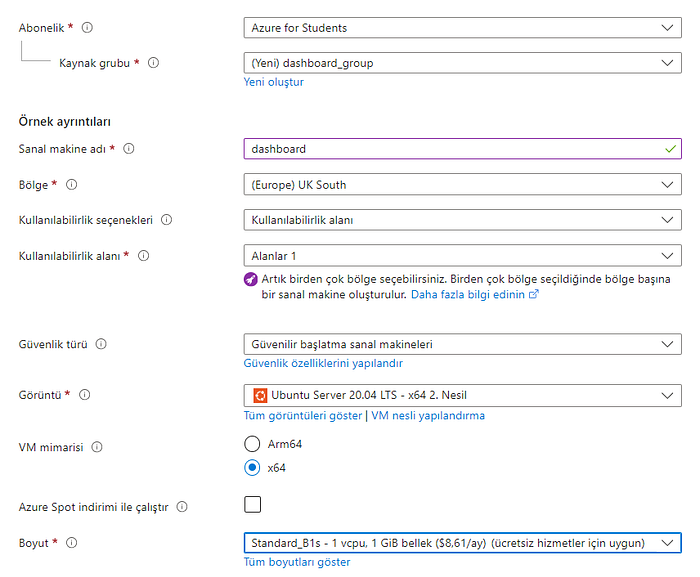Click info icon next to Azure Spot indirimi

tap(182, 507)
